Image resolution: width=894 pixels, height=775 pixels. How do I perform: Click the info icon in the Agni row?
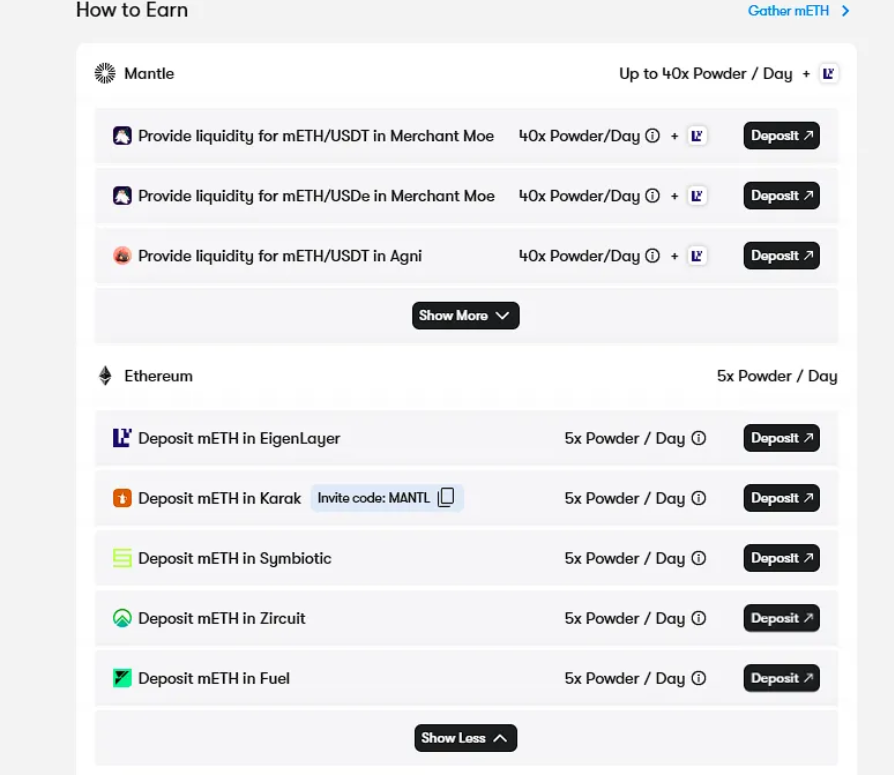tap(653, 256)
